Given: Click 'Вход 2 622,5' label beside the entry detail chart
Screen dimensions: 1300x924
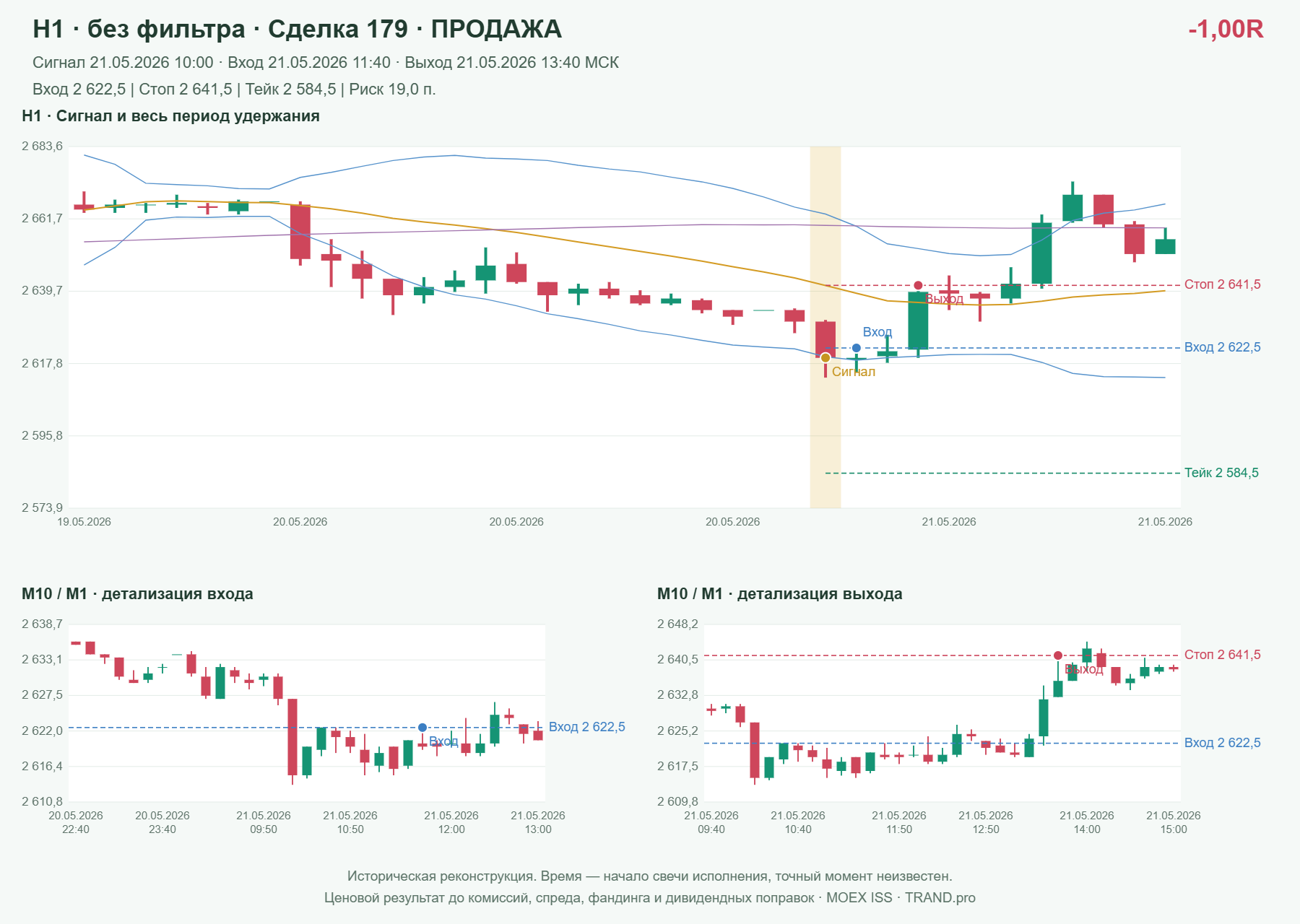Looking at the screenshot, I should click(x=586, y=727).
